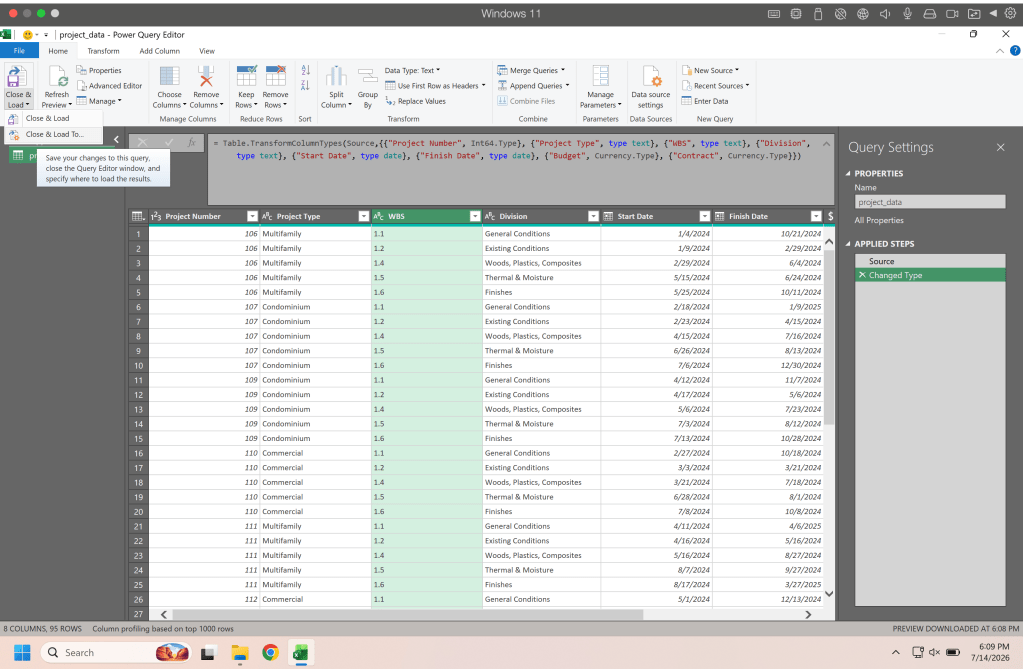
Task: Collapse the Queries pane with the arrow
Action: tap(116, 139)
